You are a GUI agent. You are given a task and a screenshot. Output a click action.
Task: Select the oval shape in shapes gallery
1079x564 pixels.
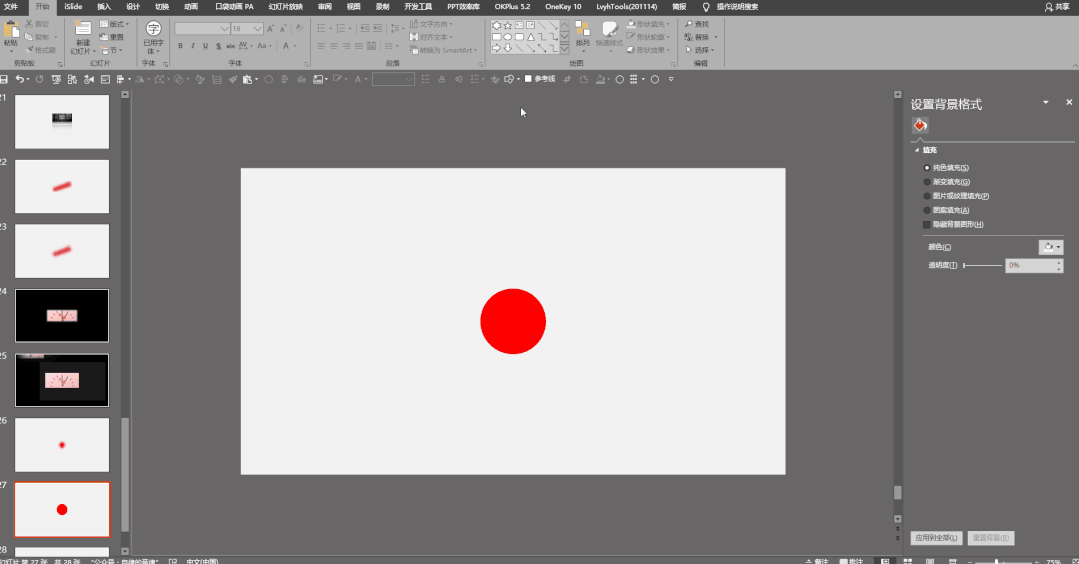[508, 36]
